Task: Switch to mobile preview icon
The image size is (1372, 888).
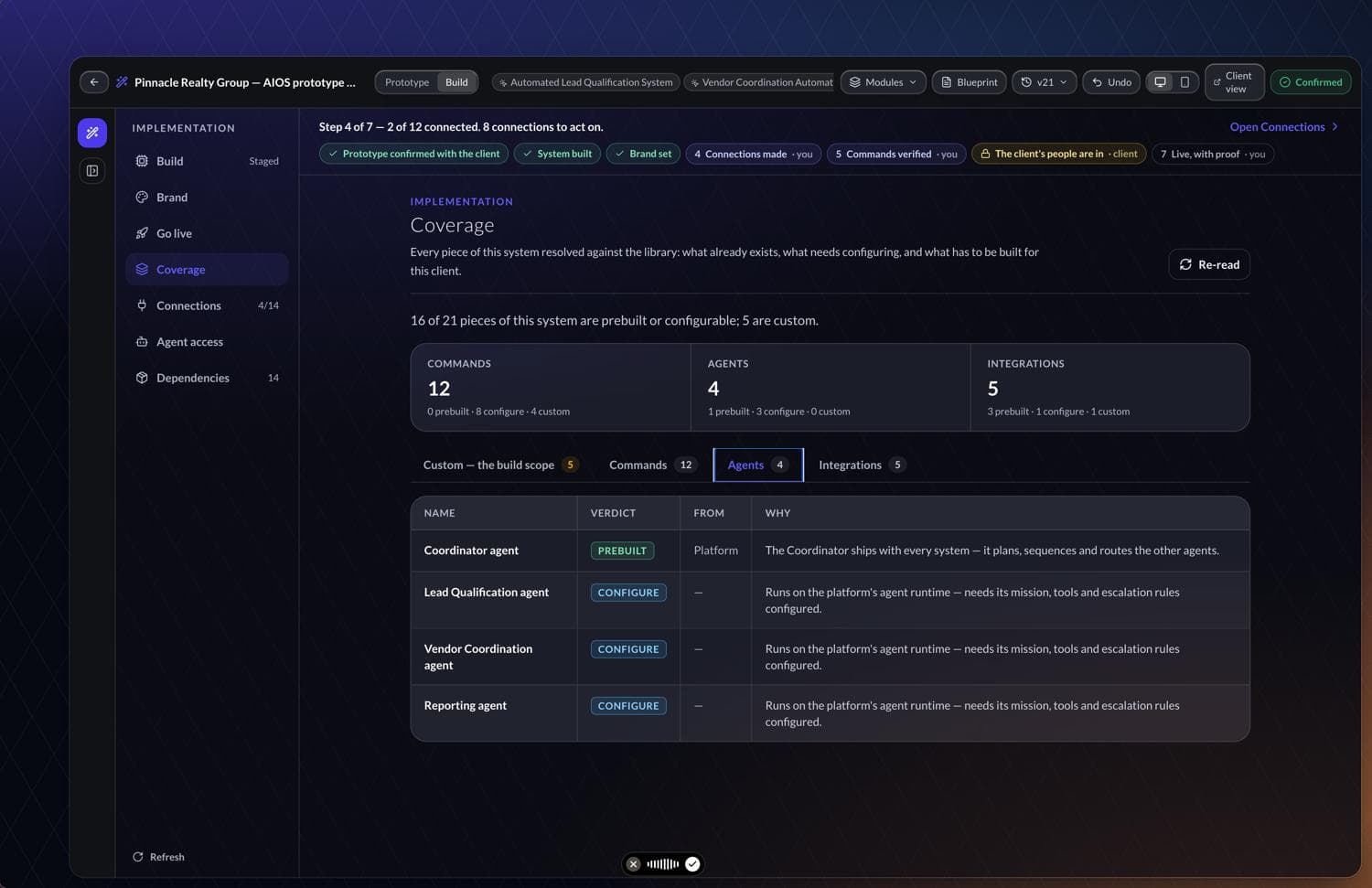Action: coord(1184,82)
